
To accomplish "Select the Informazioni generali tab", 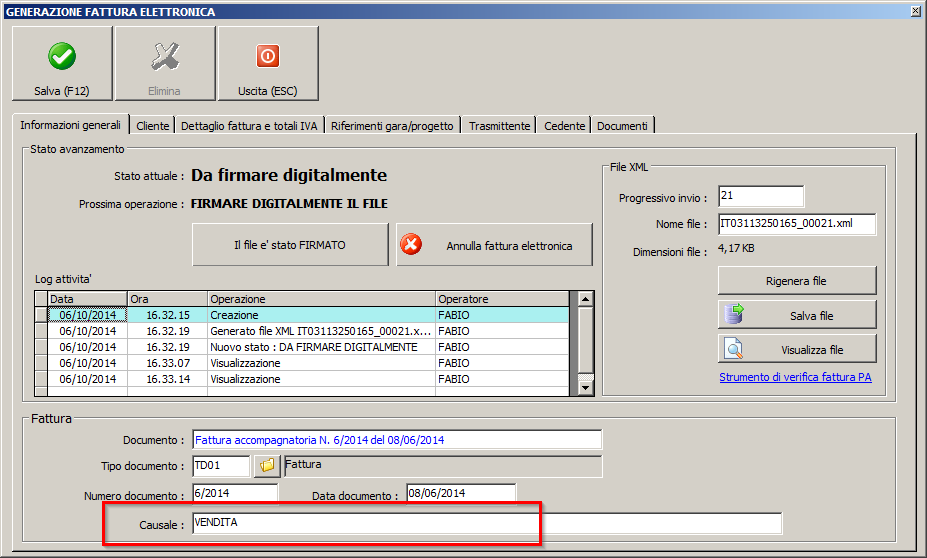I will pos(70,125).
